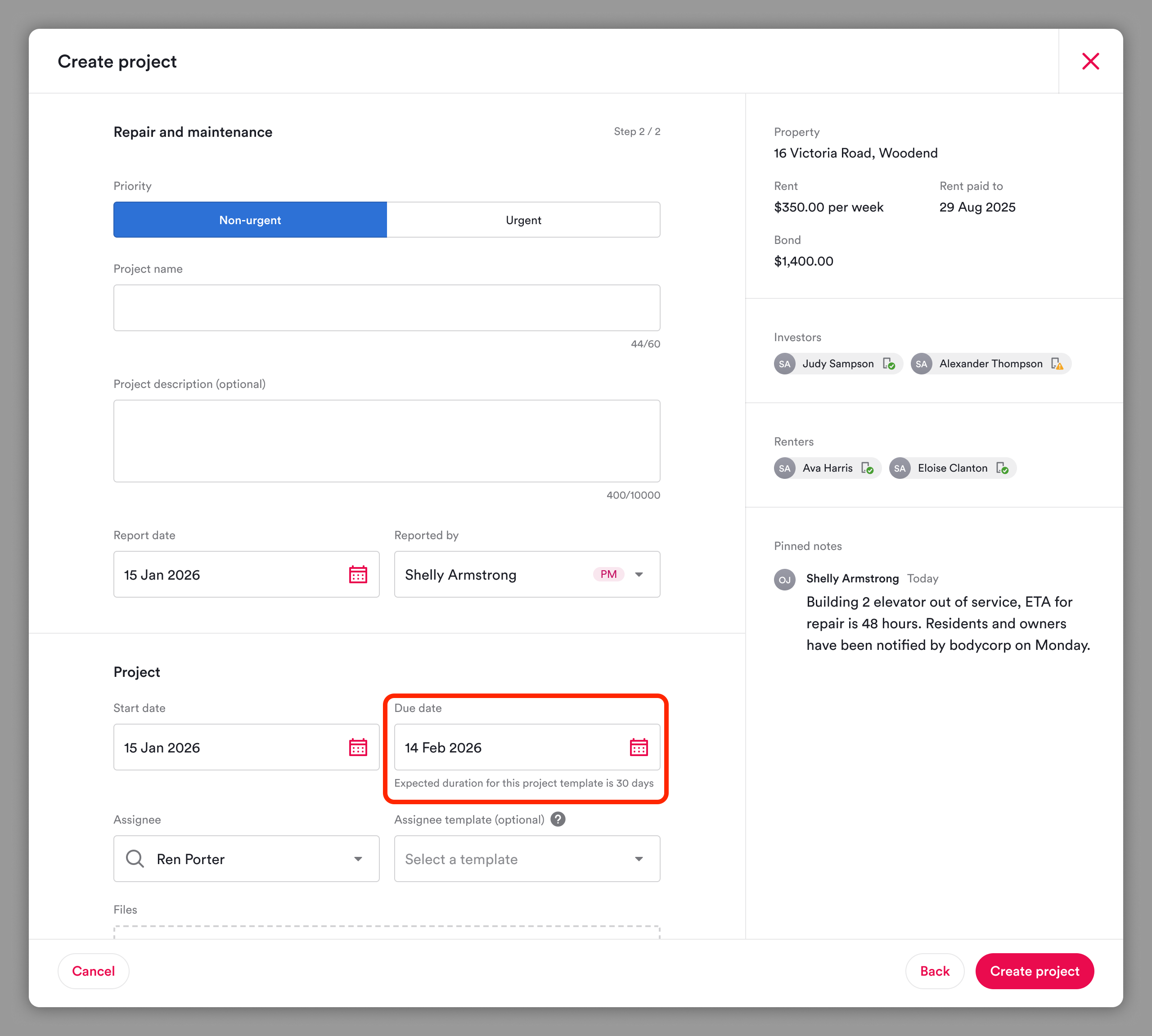Open the Due date calendar picker icon
Image resolution: width=1152 pixels, height=1036 pixels.
639,747
